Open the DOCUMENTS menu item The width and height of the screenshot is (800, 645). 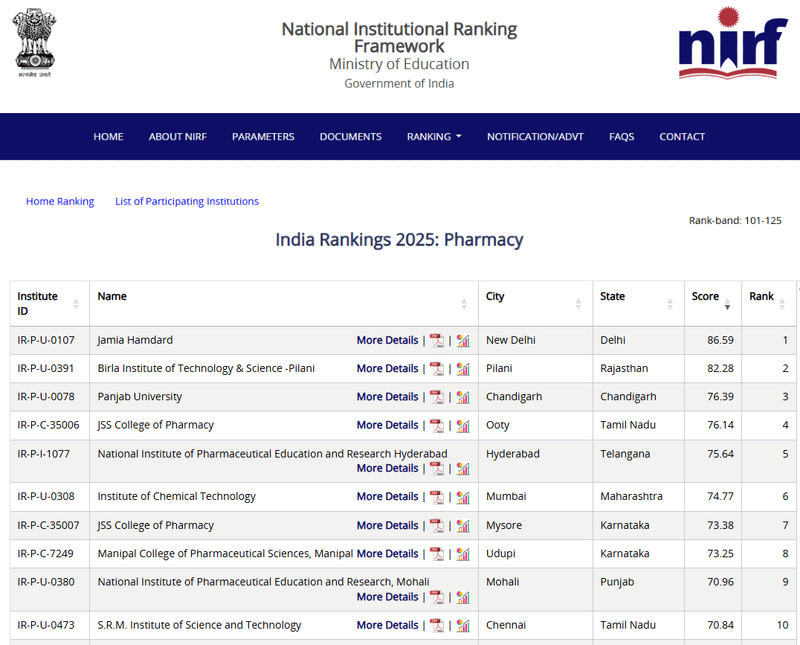(351, 137)
